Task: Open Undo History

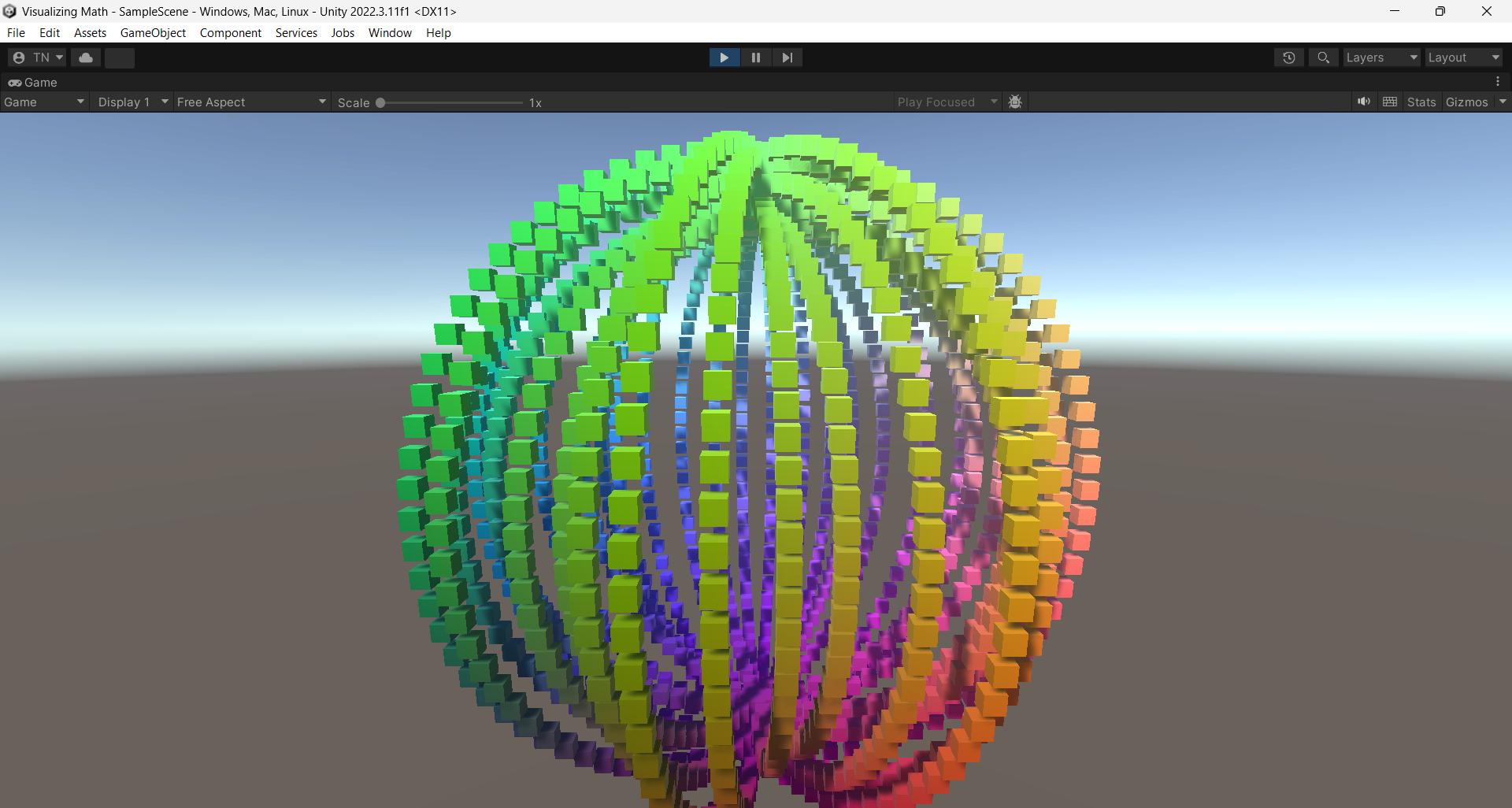Action: pos(1289,57)
